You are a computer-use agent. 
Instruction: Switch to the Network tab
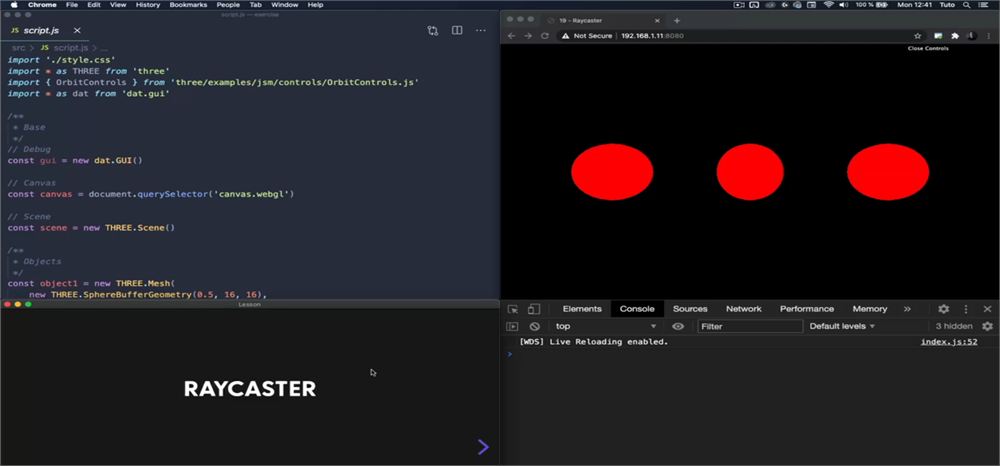click(744, 309)
